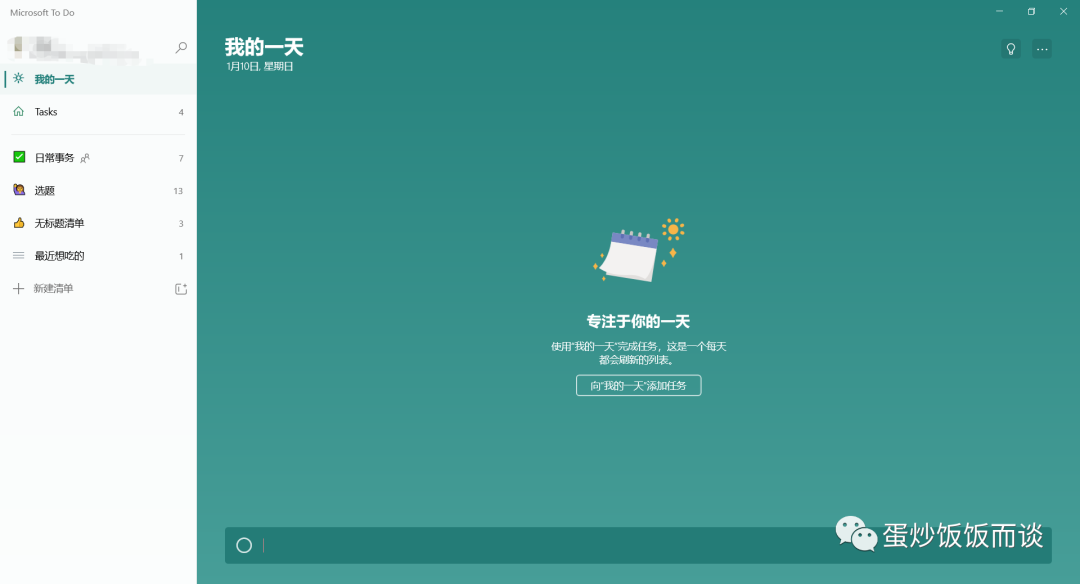
Task: Click the sun icon beside 我的一天
Action: point(18,78)
